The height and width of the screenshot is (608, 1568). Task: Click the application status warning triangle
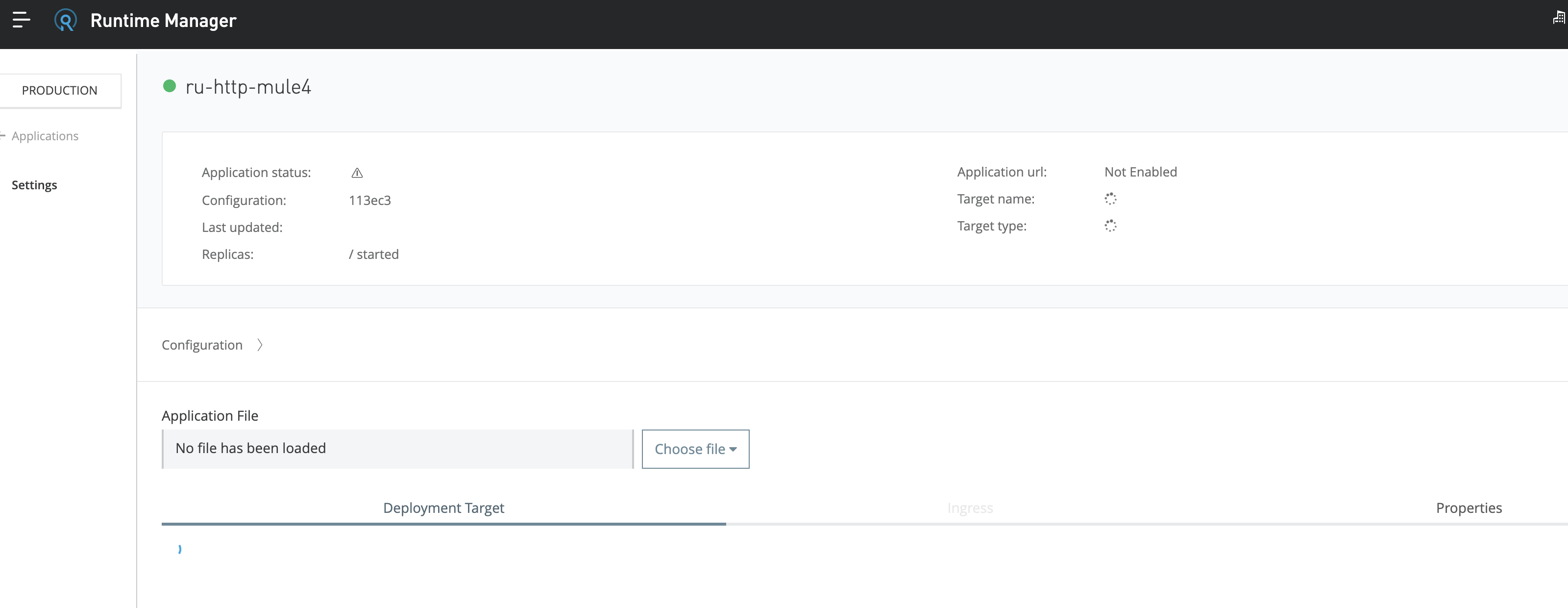(357, 173)
